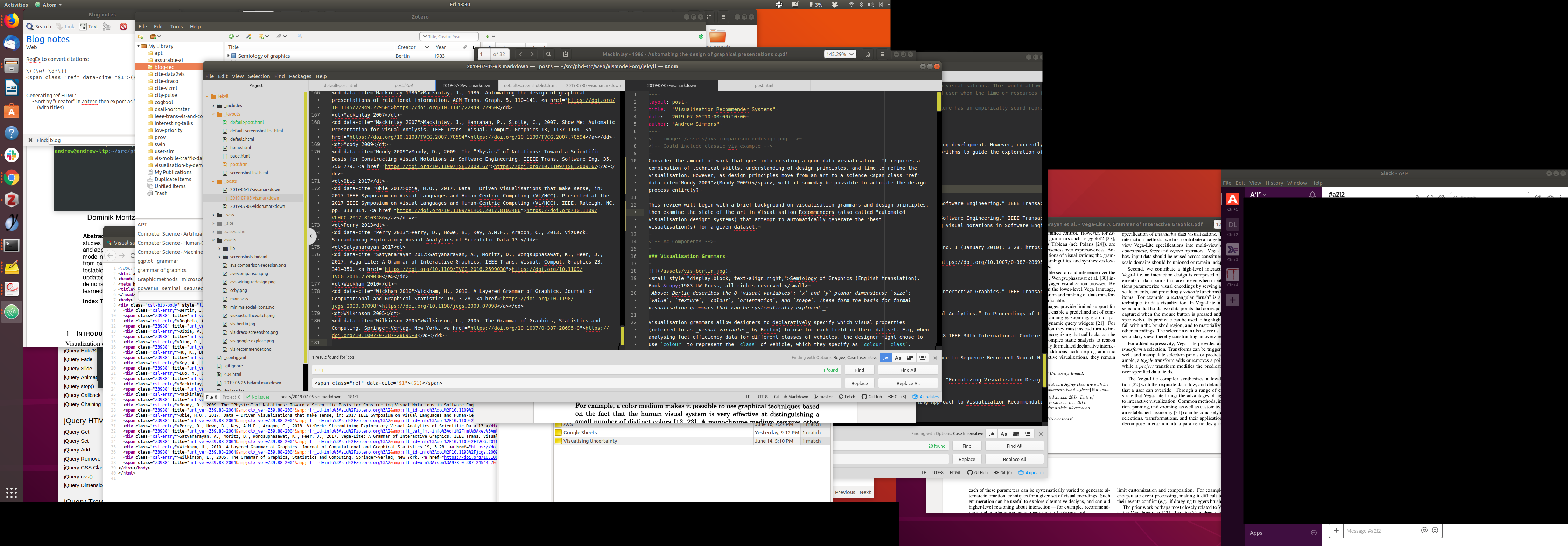Viewport: 1568px width, 546px height.
Task: Click the PDF viewer search icon
Action: [x=548, y=54]
